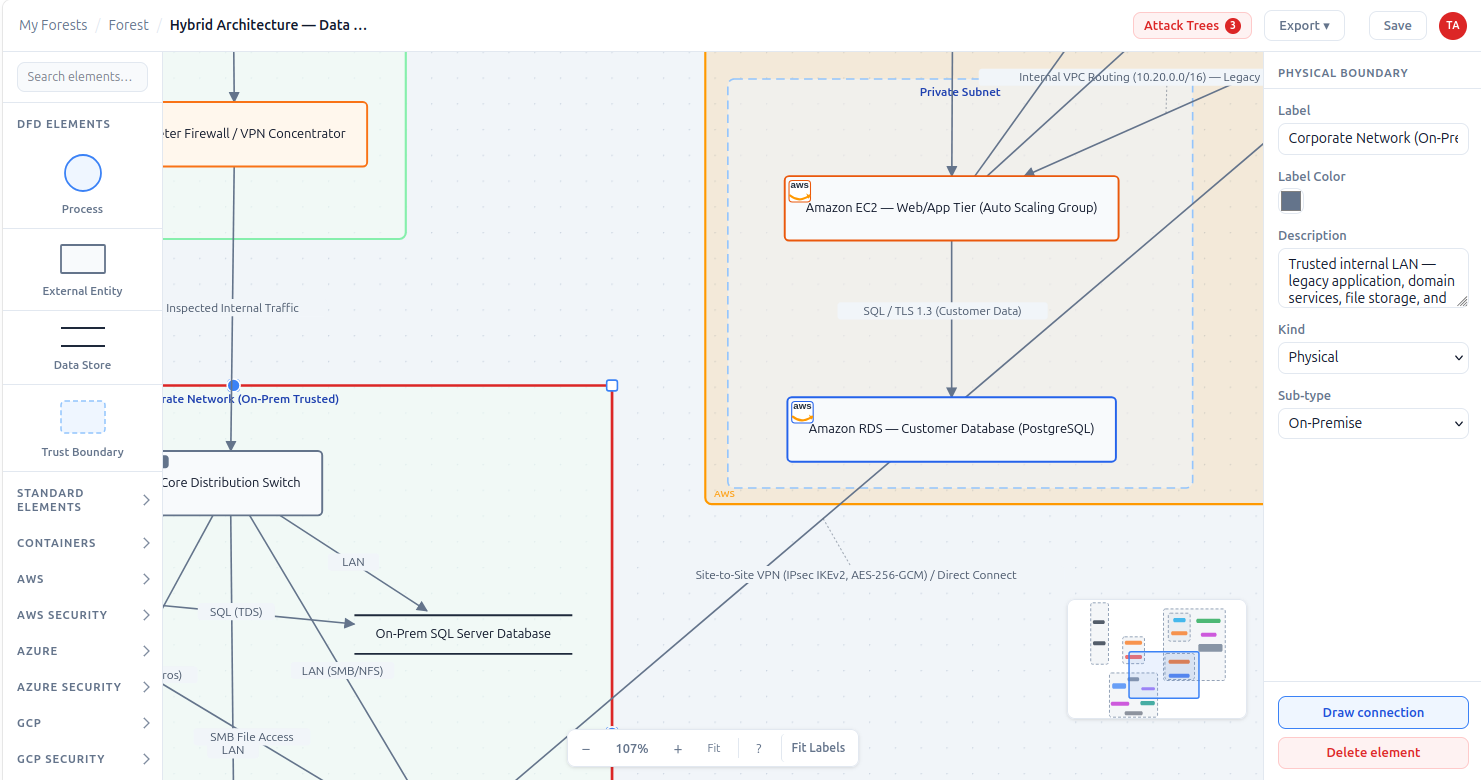Click the AWS icon on the RDS node
Screen dimensions: 1481x780
pyautogui.click(x=802, y=412)
